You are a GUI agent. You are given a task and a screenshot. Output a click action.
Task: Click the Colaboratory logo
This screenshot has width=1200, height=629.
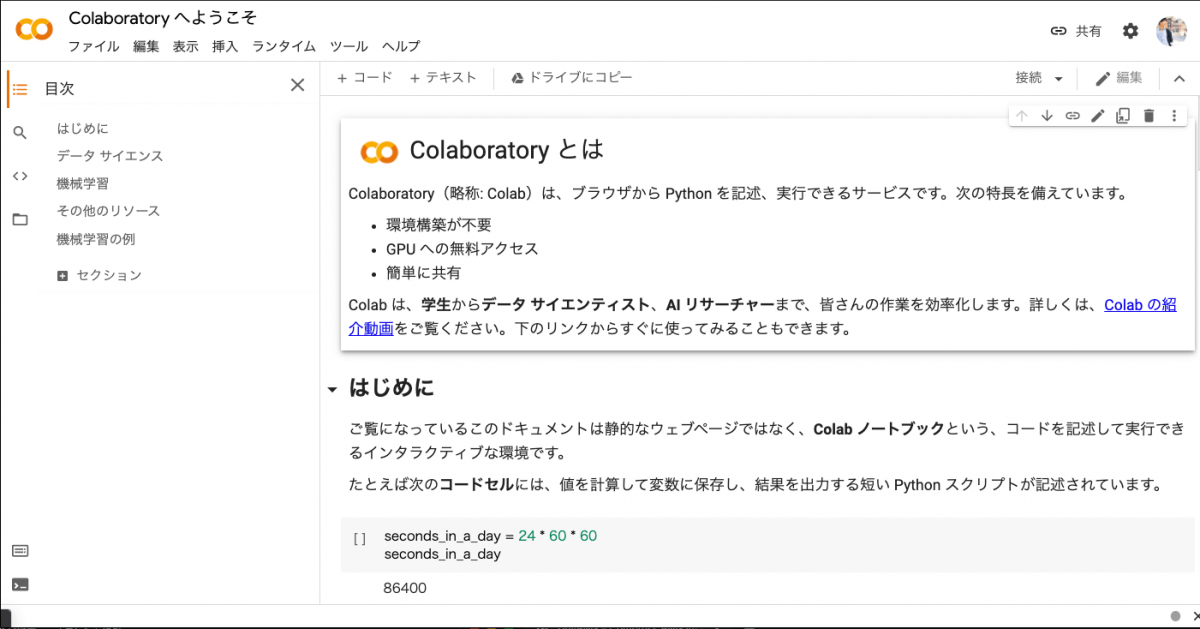click(33, 30)
